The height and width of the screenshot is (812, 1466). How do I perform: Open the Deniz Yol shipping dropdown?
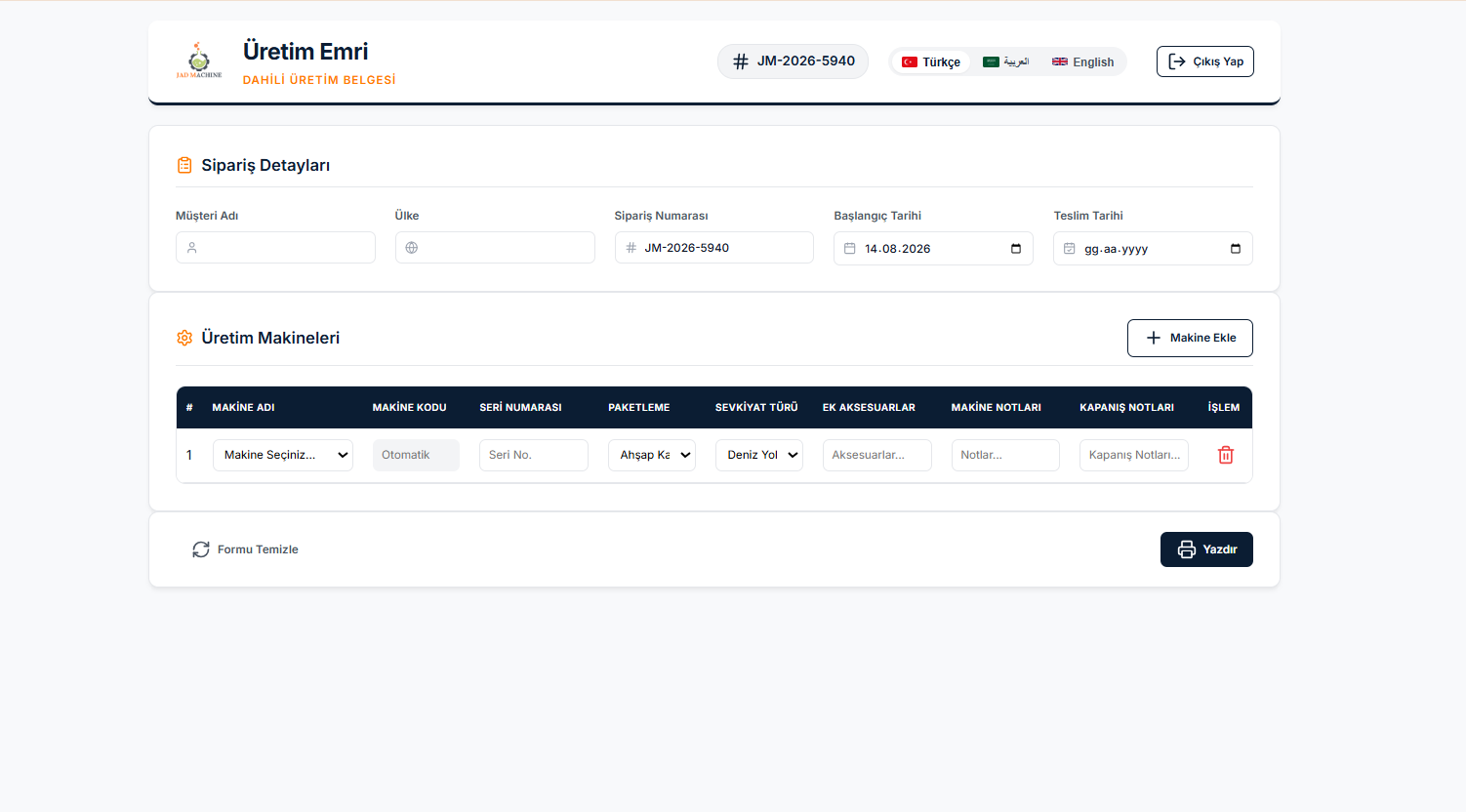pyautogui.click(x=759, y=455)
